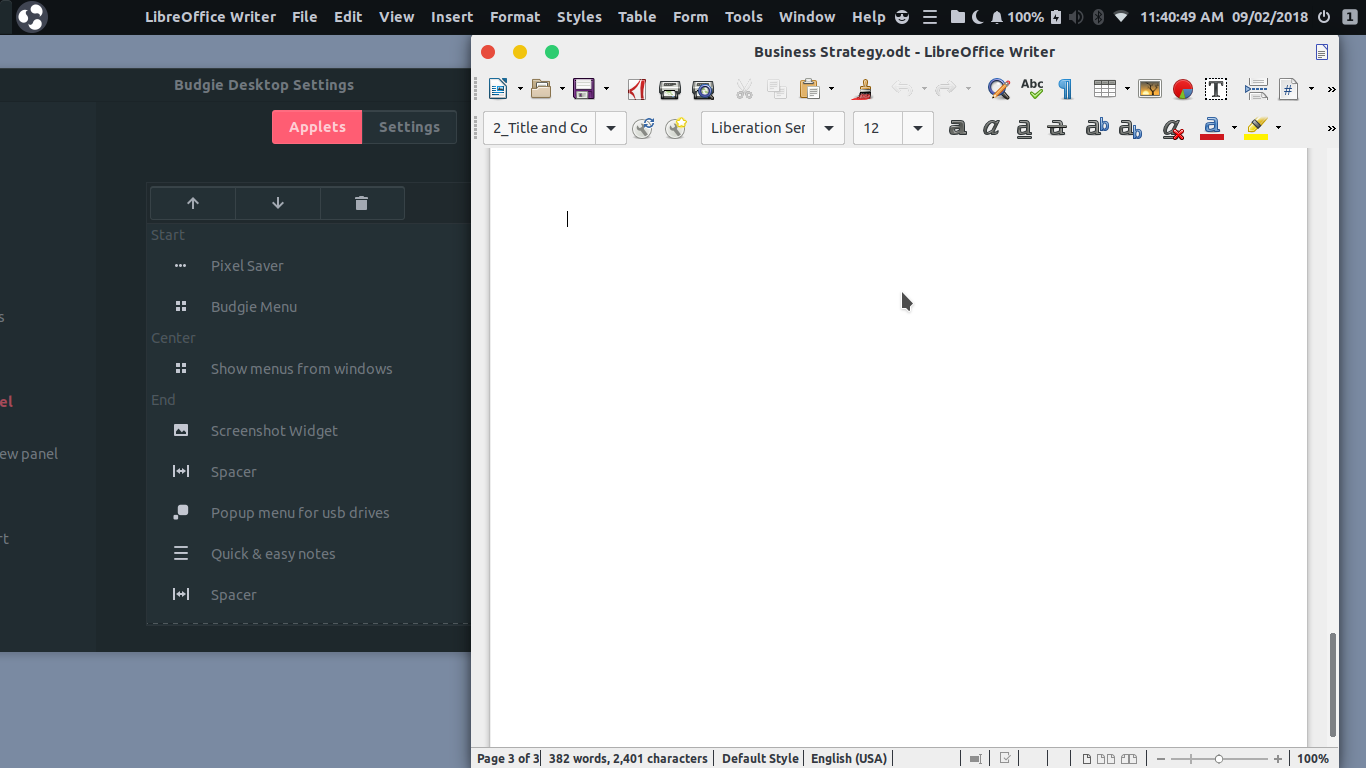
Task: Open the Table menu
Action: tap(637, 16)
